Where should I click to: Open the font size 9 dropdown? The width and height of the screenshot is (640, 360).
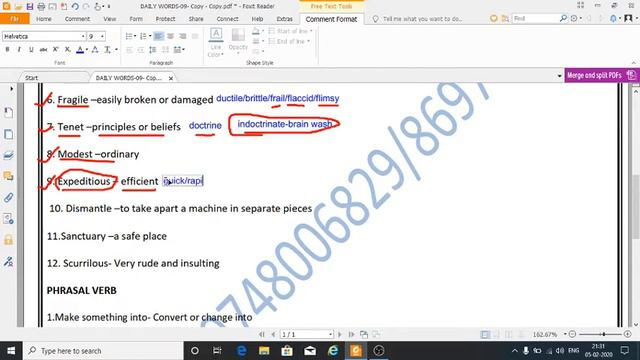point(102,36)
